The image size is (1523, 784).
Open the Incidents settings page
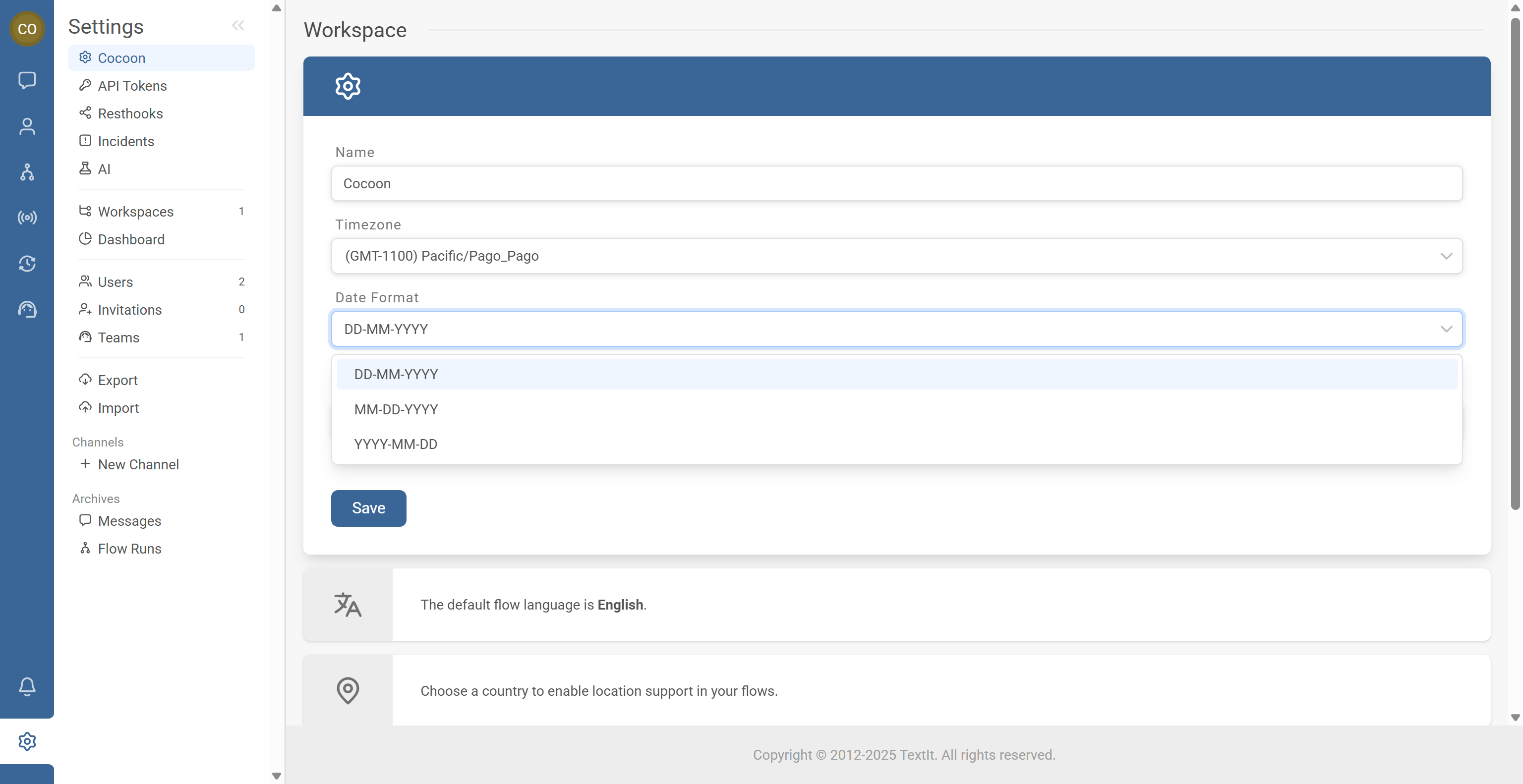[126, 141]
